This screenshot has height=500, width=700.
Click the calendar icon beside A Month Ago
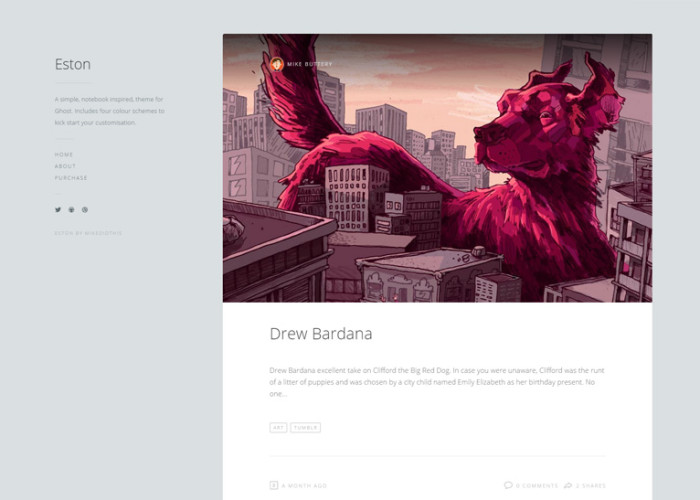coord(274,485)
